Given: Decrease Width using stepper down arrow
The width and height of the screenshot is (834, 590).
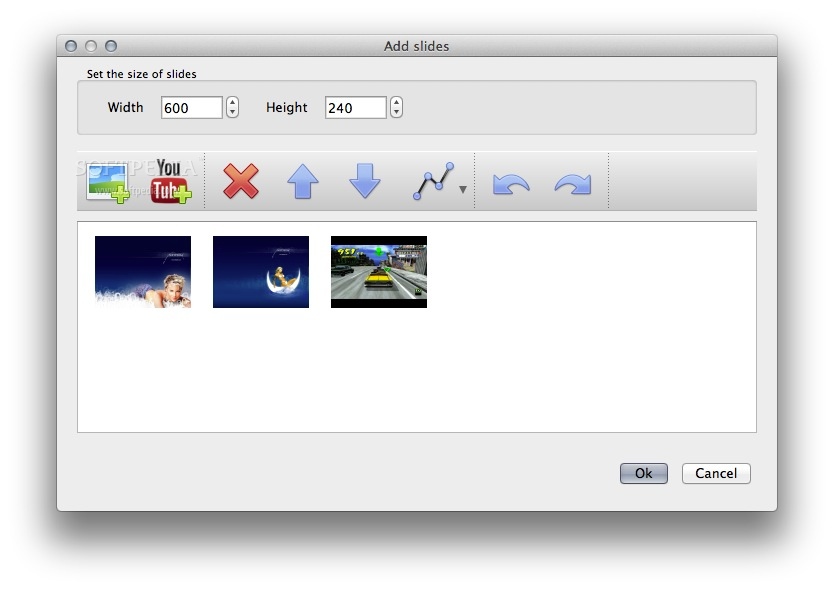Looking at the screenshot, I should pos(233,113).
